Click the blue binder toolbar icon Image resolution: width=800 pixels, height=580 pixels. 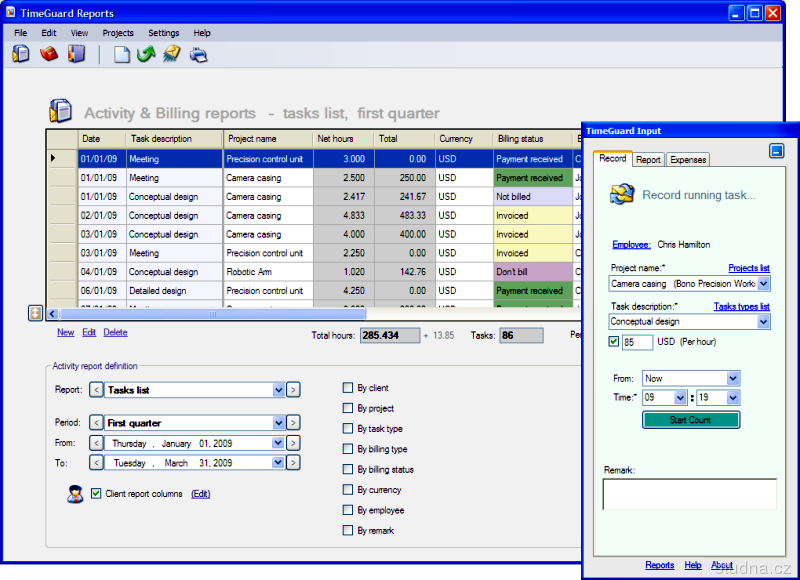pos(76,54)
